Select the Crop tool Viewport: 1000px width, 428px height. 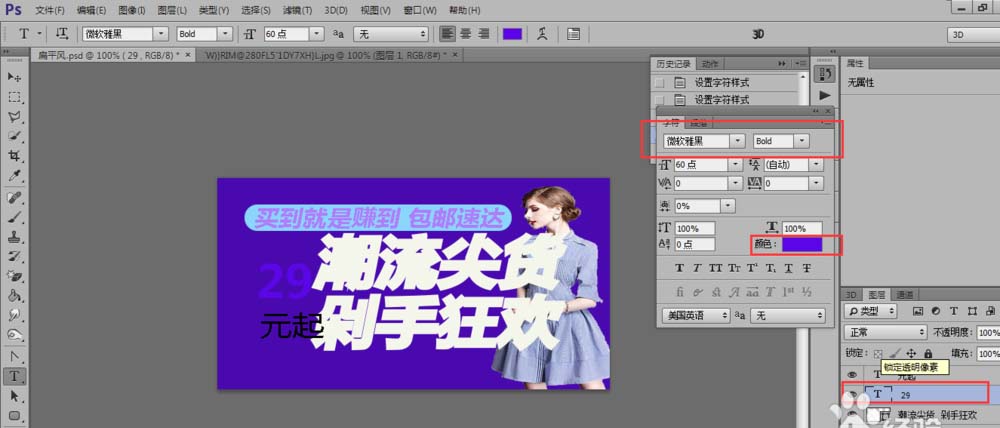point(15,156)
